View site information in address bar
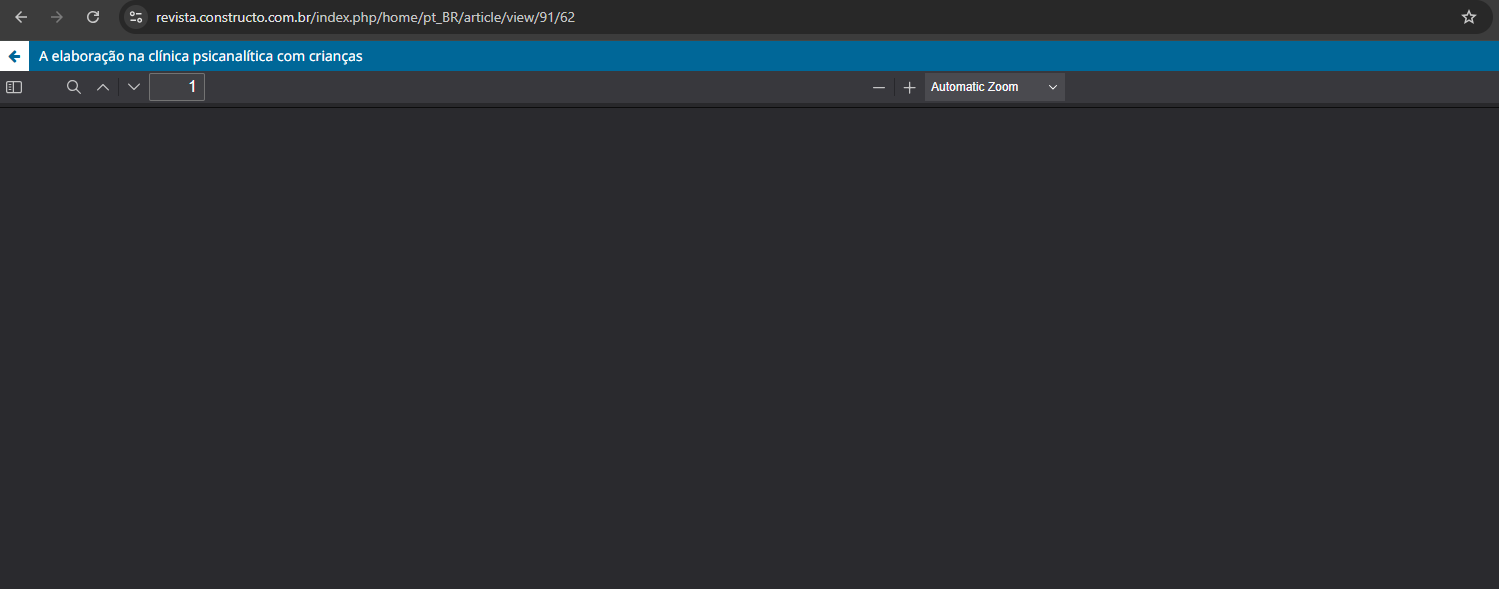Image resolution: width=1499 pixels, height=589 pixels. (x=137, y=17)
